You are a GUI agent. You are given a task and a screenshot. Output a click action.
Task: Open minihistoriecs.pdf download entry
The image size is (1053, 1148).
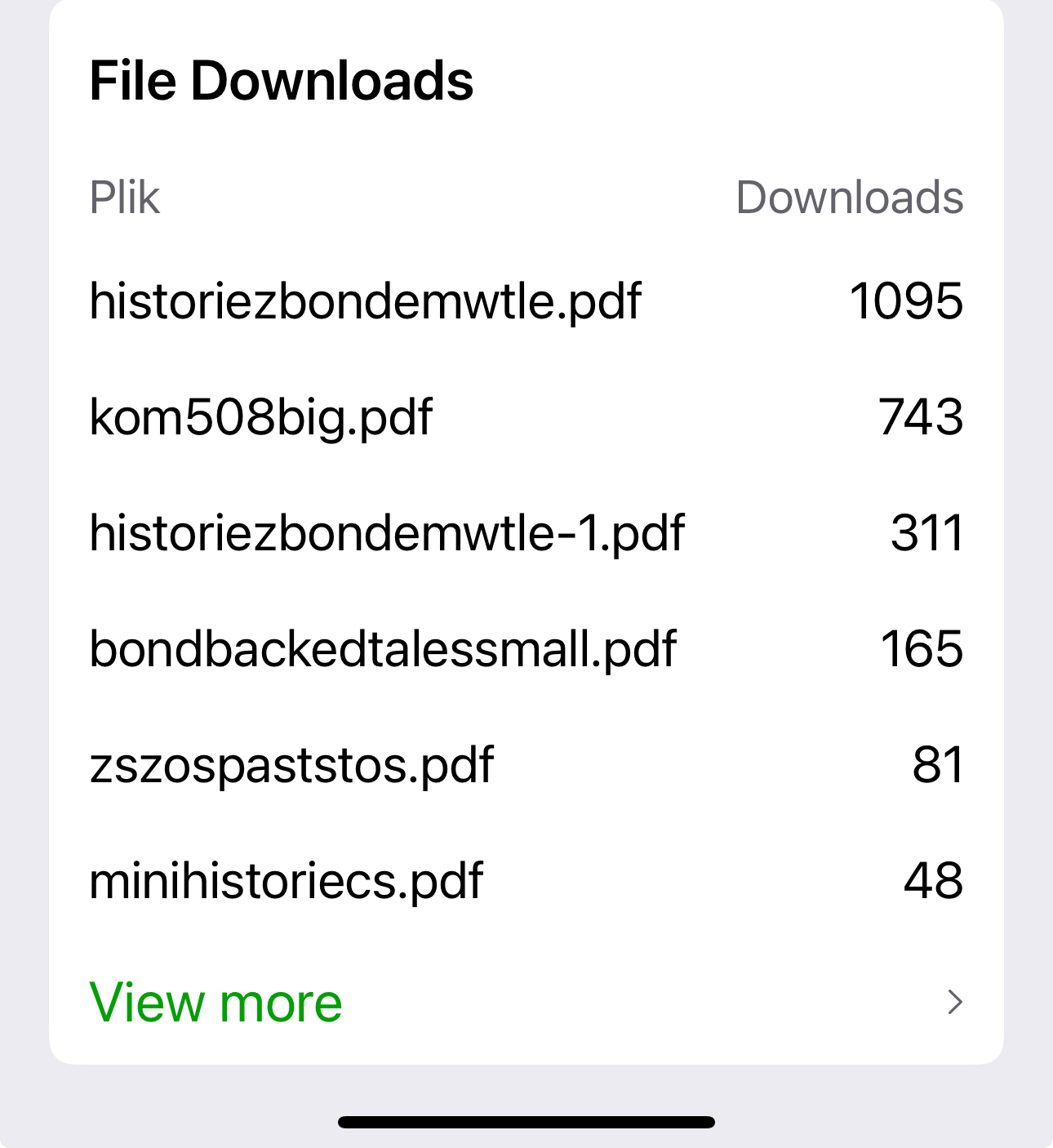(286, 881)
